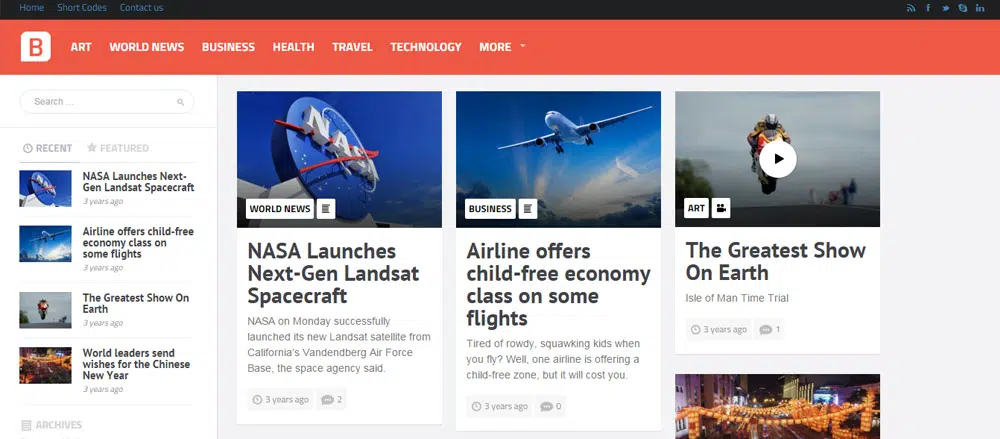Follow the Contact us link
This screenshot has width=1000, height=439.
(142, 8)
